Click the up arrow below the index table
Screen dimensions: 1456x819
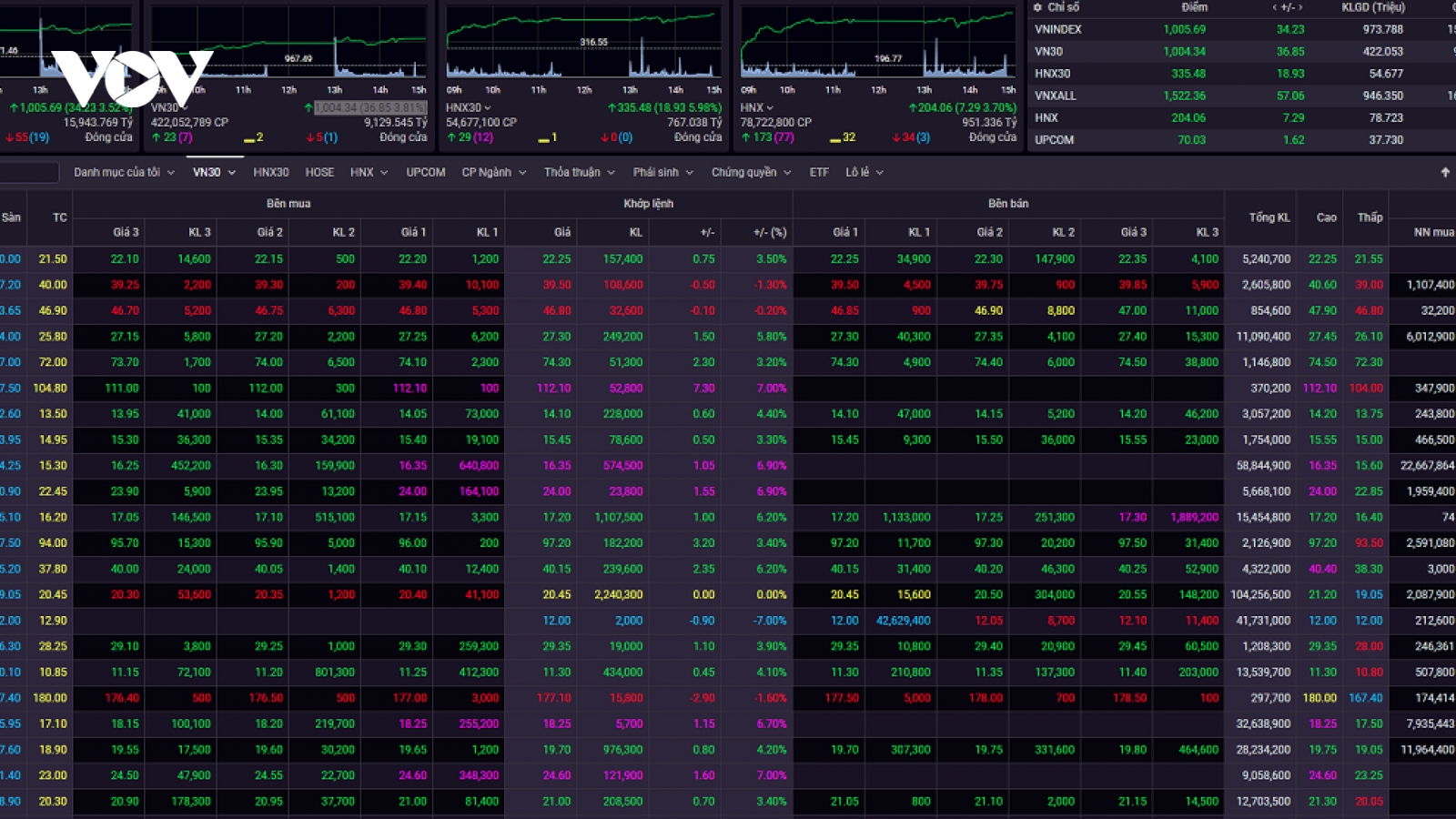[1445, 172]
